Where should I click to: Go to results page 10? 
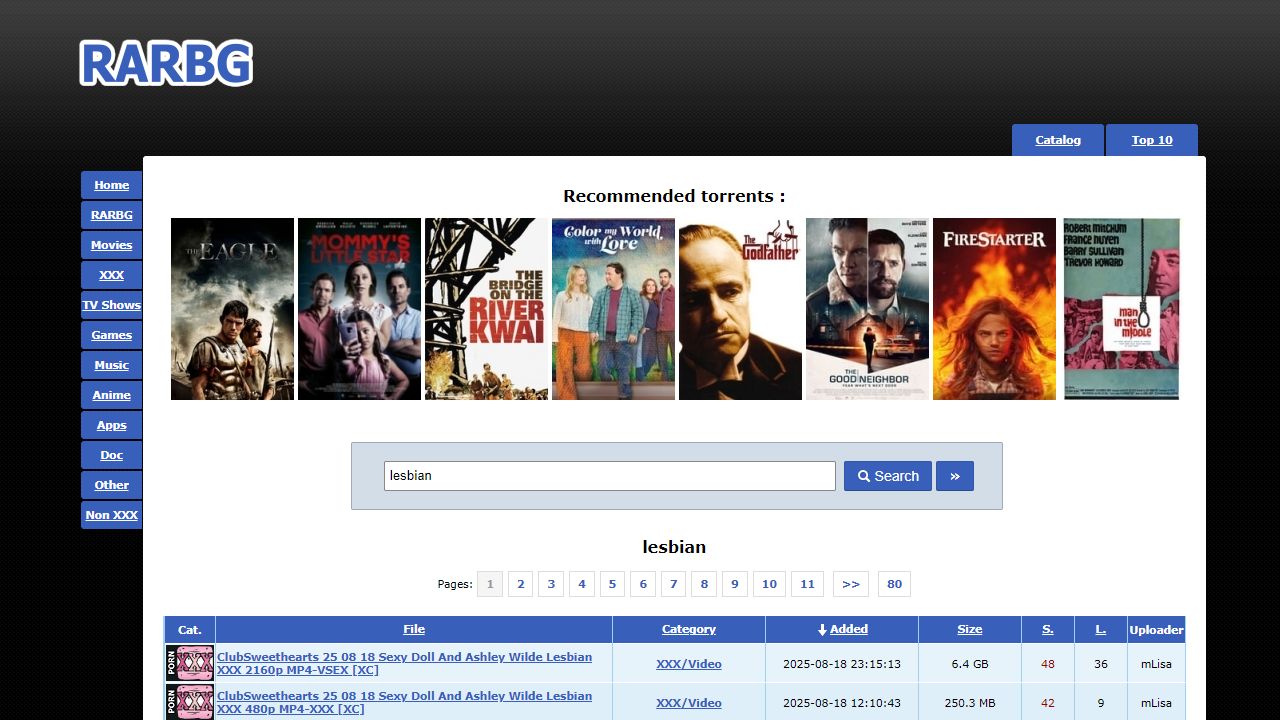(x=769, y=584)
